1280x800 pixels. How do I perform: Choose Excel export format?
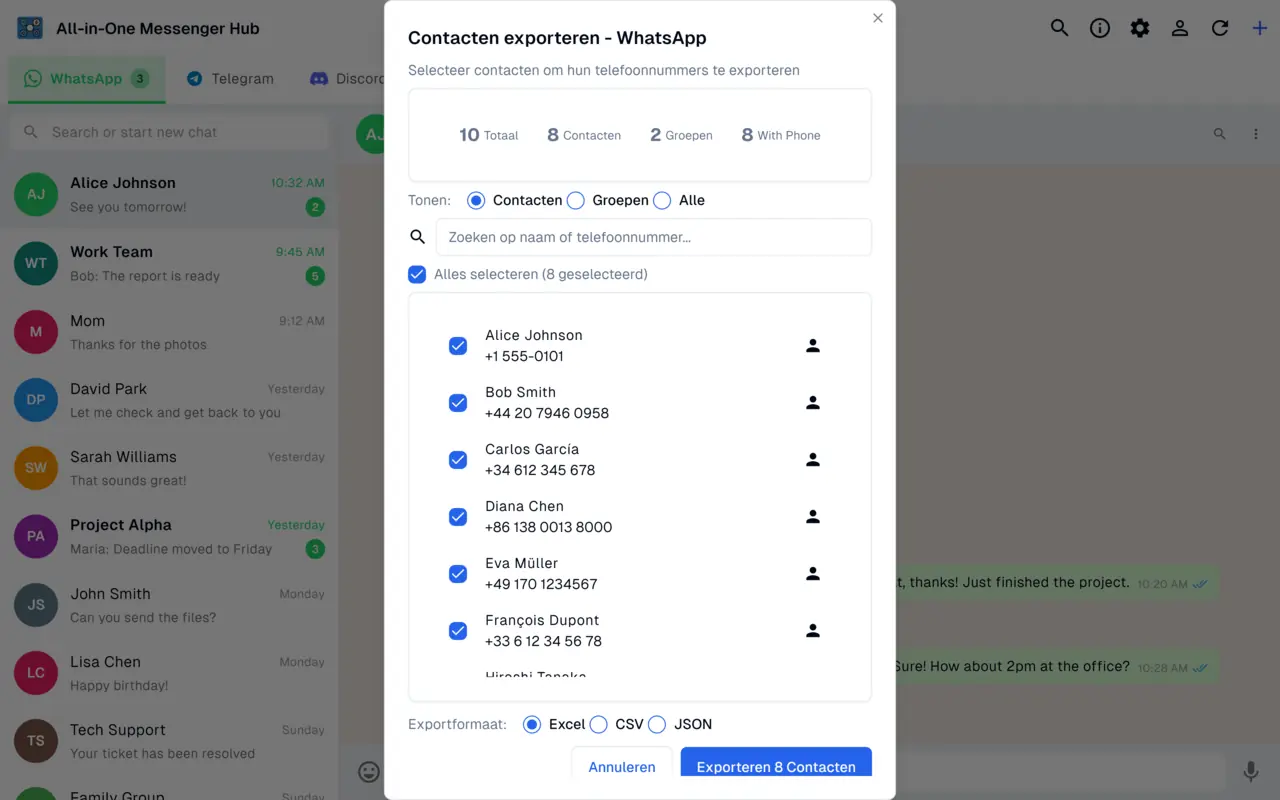(532, 724)
